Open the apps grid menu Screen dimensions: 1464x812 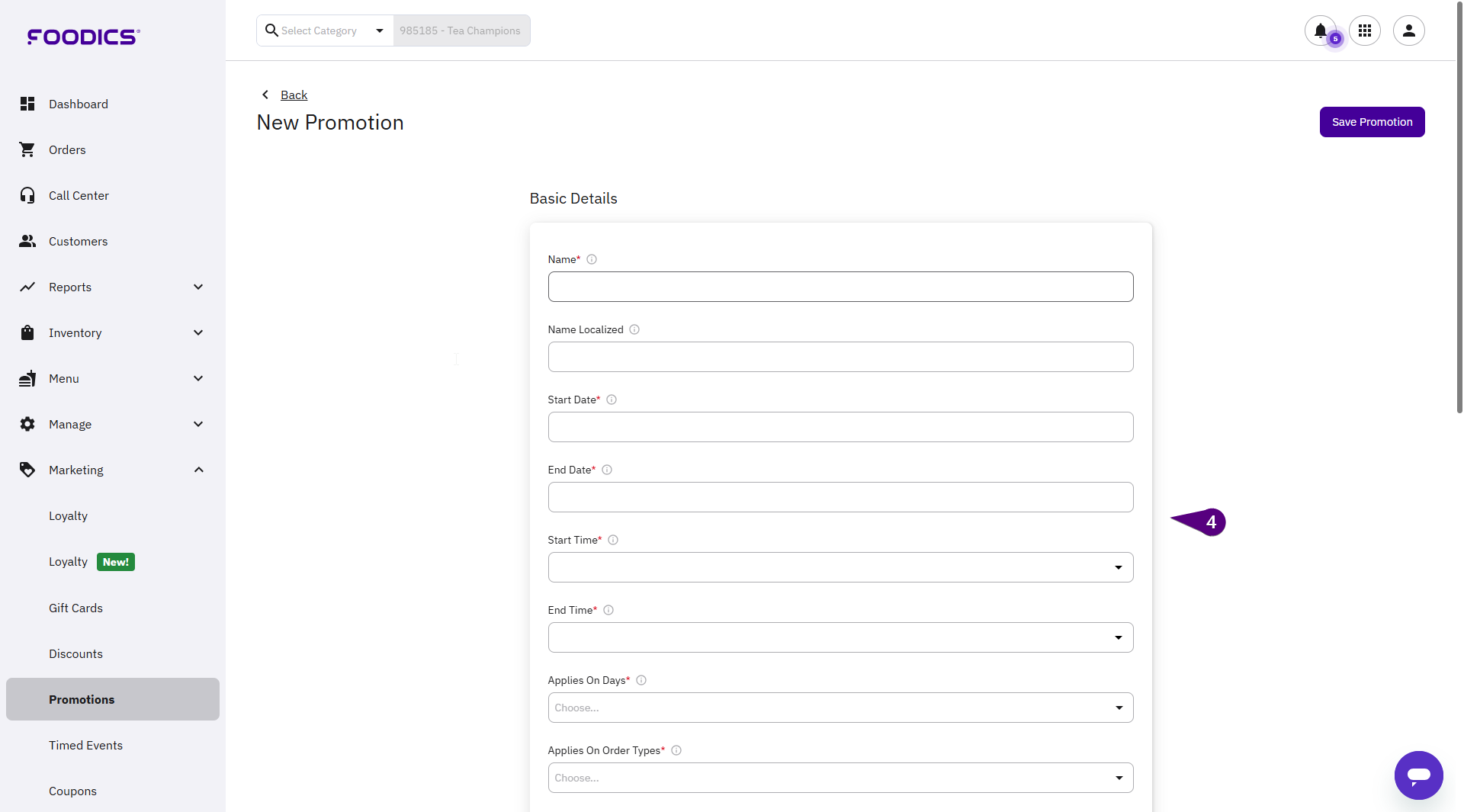click(1364, 30)
